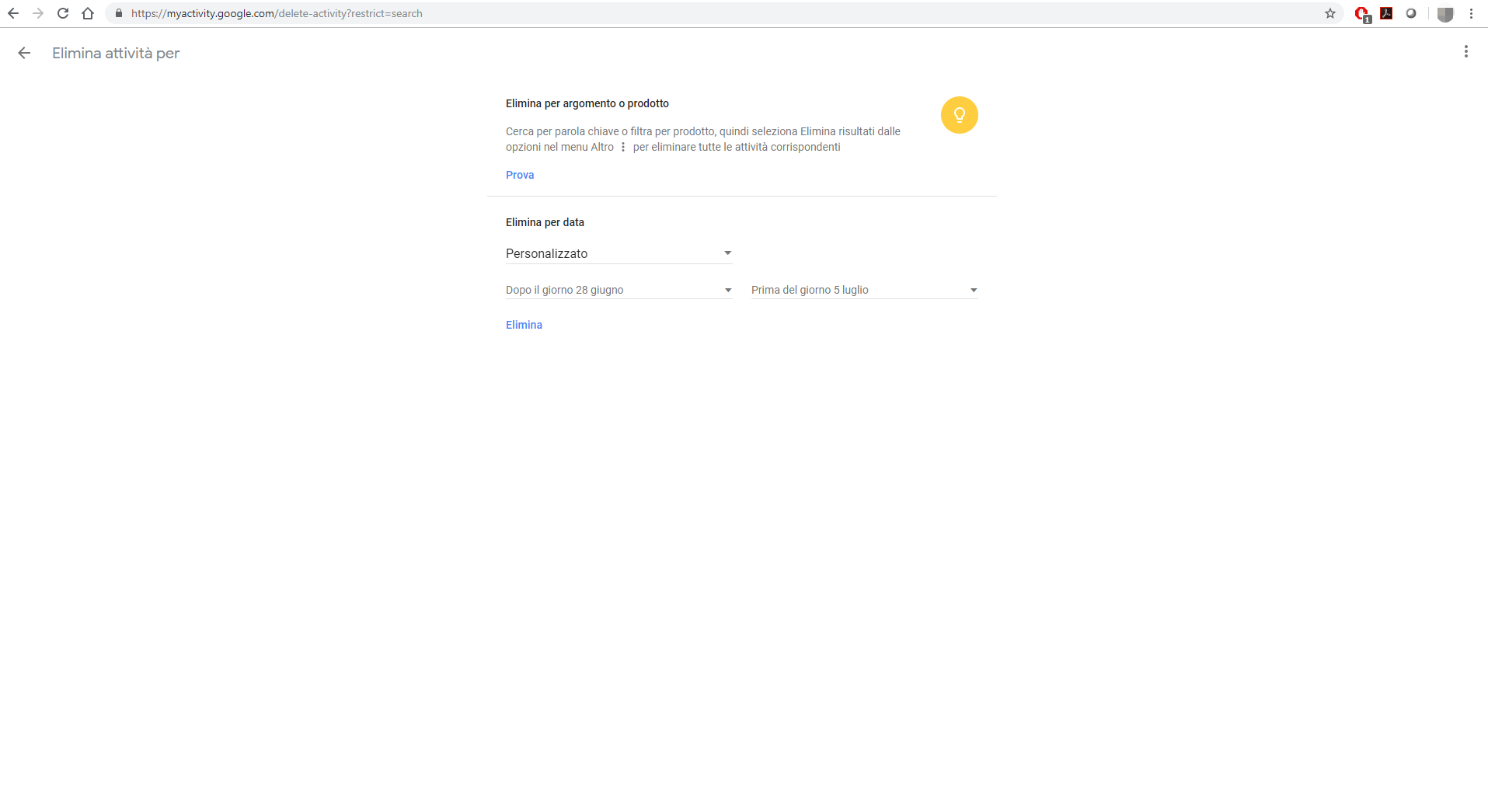Open the Adobe Acrobat extension icon
Viewport: 1488px width, 812px height.
coord(1386,13)
